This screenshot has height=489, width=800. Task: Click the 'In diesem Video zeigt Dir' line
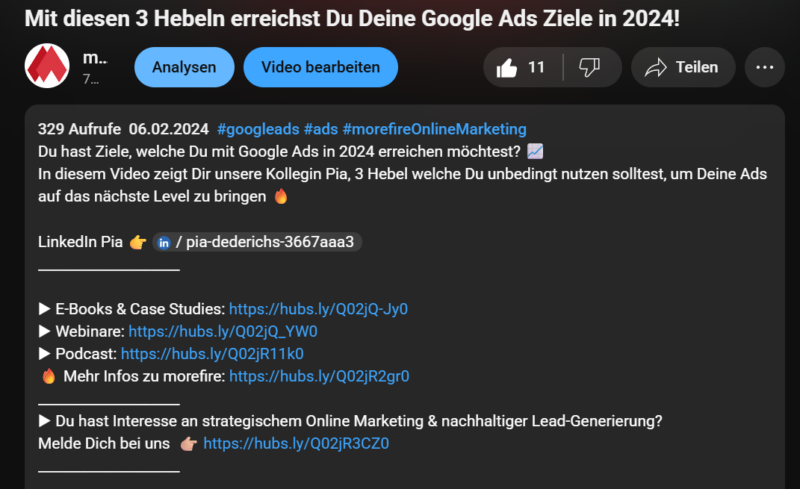click(403, 174)
